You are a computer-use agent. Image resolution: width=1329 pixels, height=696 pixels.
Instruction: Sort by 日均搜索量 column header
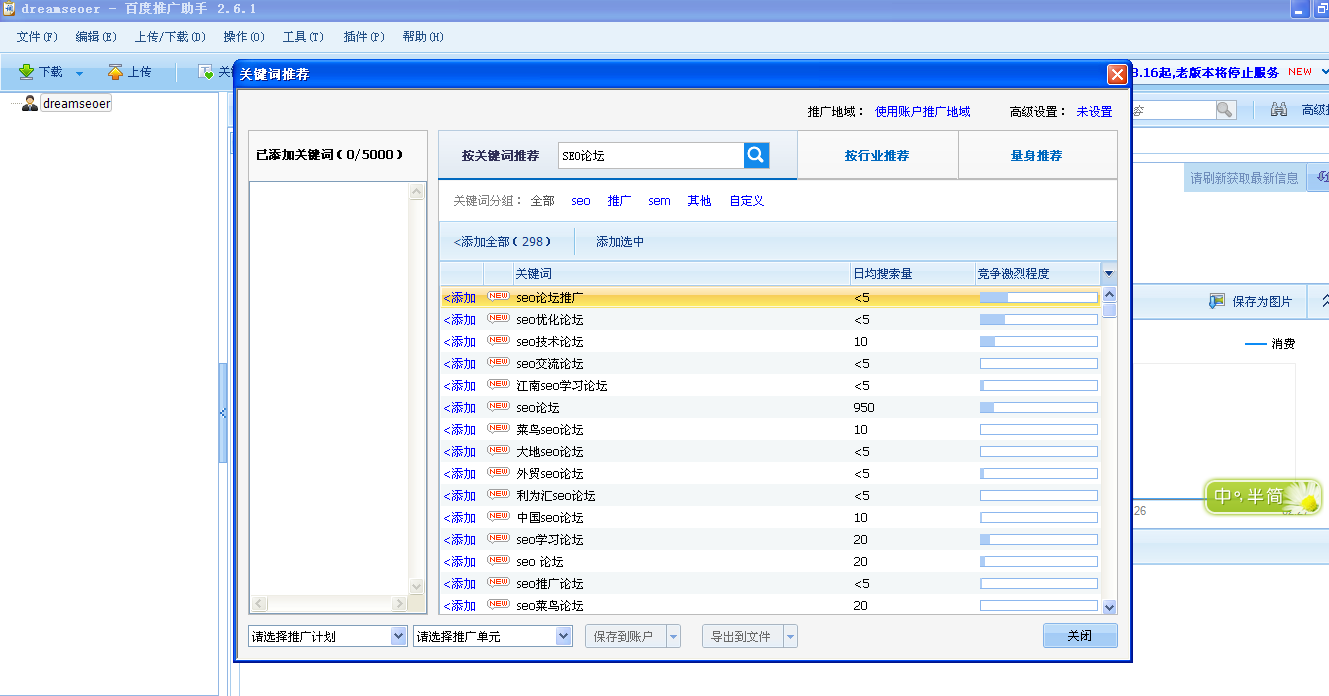pyautogui.click(x=913, y=274)
